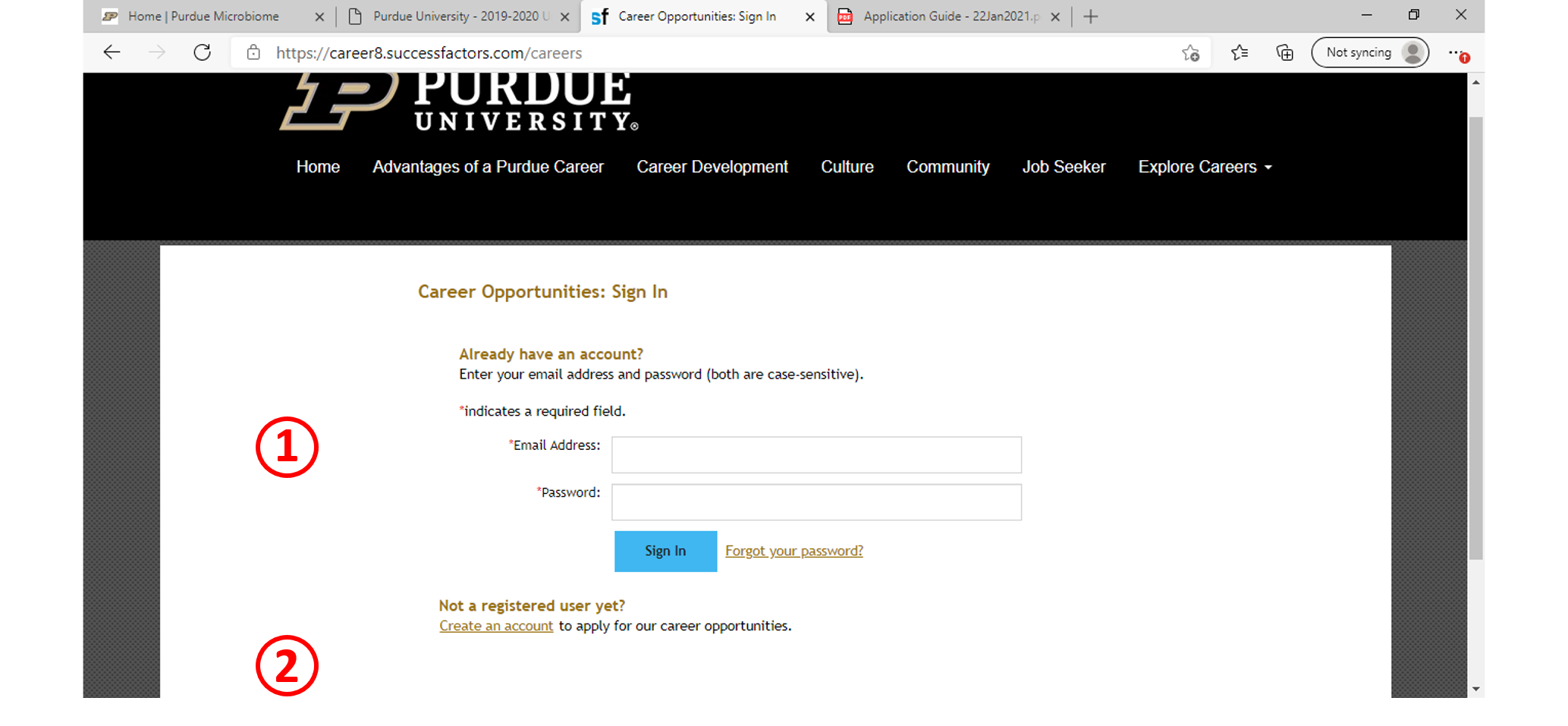Close the Purdue University 2019-2020 tab

[564, 17]
